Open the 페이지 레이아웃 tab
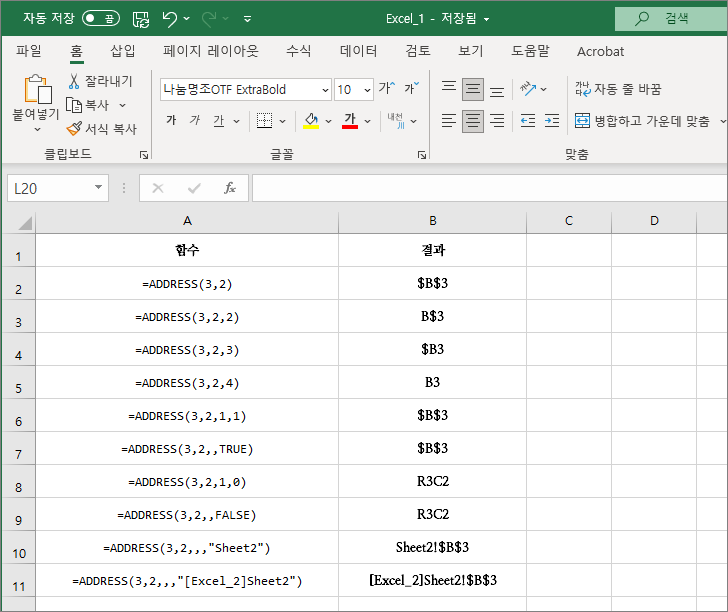This screenshot has height=612, width=728. point(210,51)
